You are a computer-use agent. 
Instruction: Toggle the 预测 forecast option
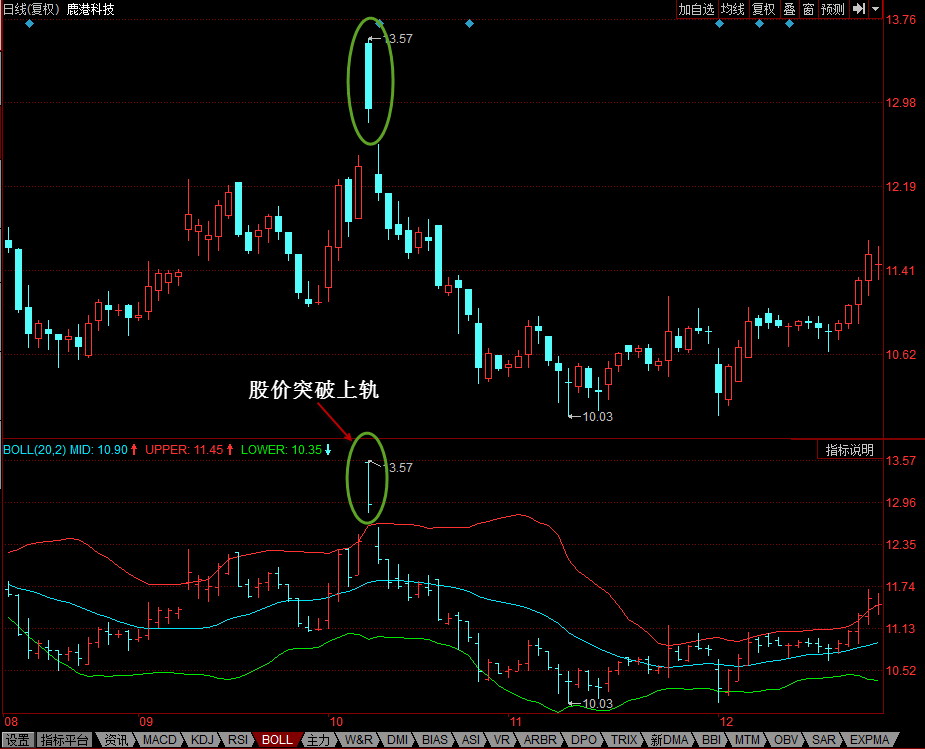pyautogui.click(x=834, y=9)
